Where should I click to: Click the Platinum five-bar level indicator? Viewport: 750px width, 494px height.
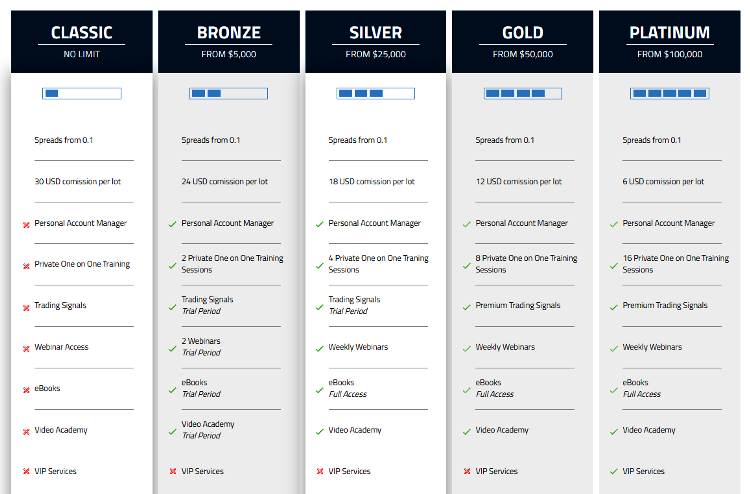click(x=670, y=93)
